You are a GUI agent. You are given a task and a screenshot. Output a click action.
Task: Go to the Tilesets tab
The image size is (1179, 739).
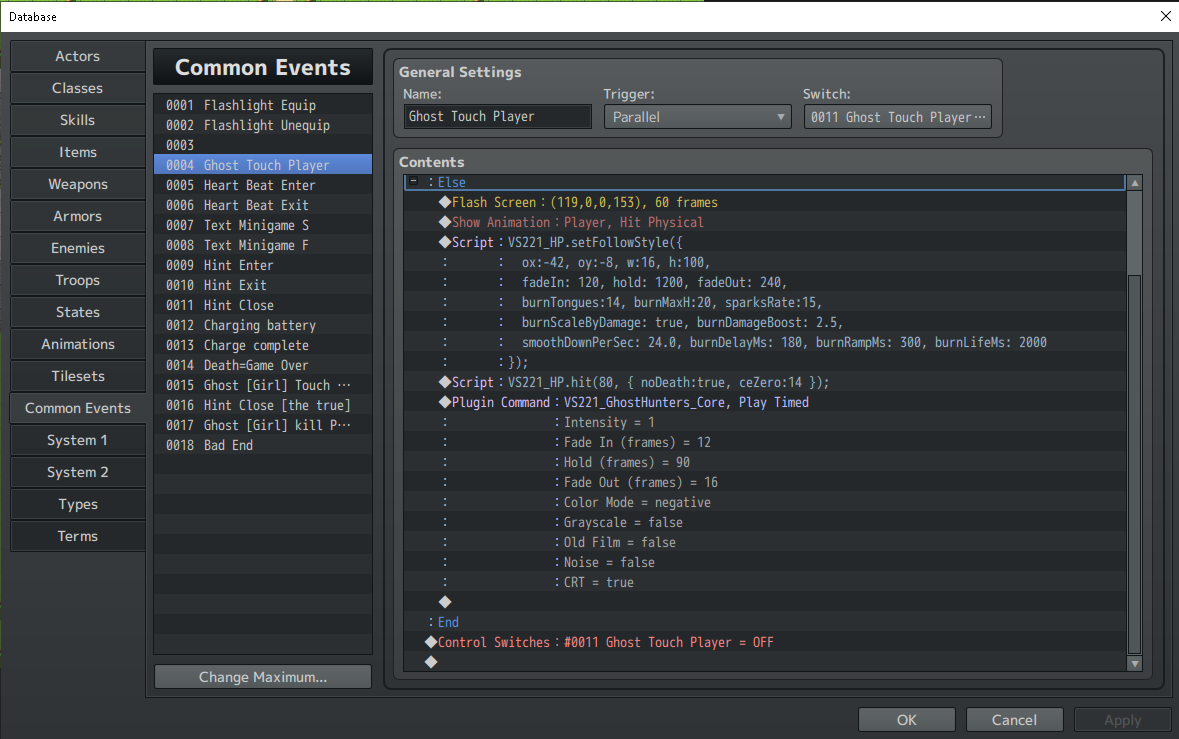pos(77,376)
